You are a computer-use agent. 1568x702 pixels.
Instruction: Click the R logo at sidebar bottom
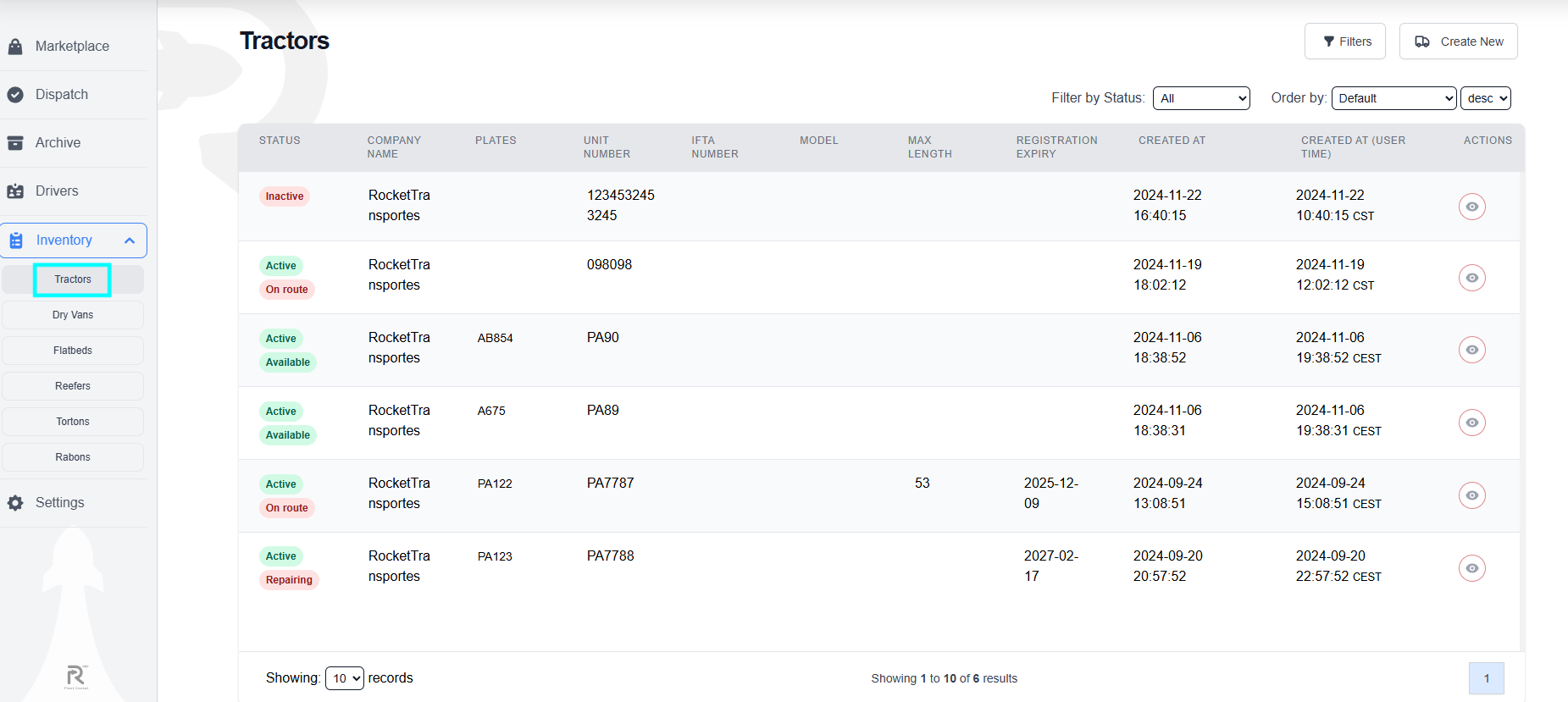[x=76, y=677]
